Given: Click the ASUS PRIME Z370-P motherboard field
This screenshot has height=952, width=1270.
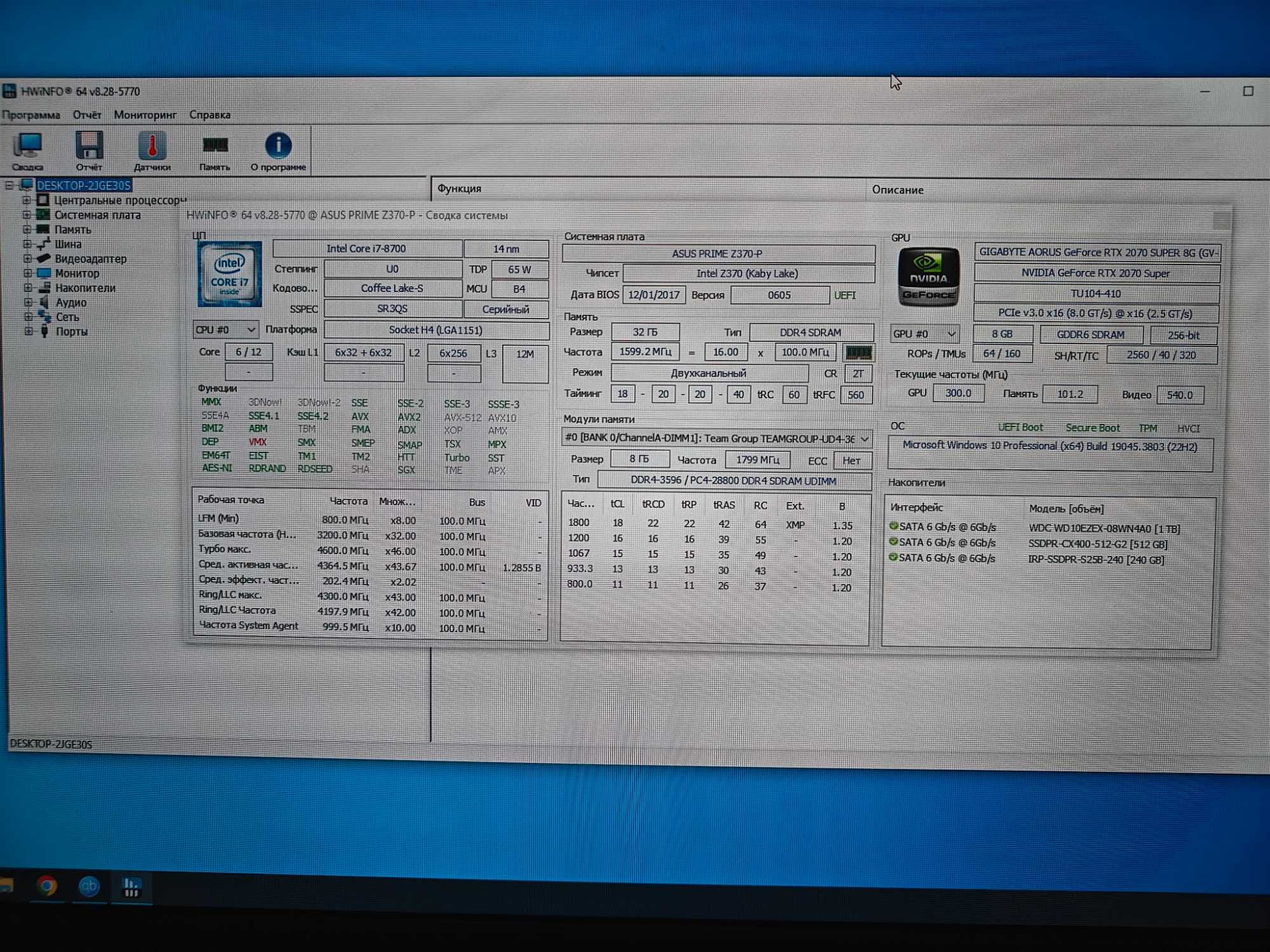Looking at the screenshot, I should [x=718, y=253].
